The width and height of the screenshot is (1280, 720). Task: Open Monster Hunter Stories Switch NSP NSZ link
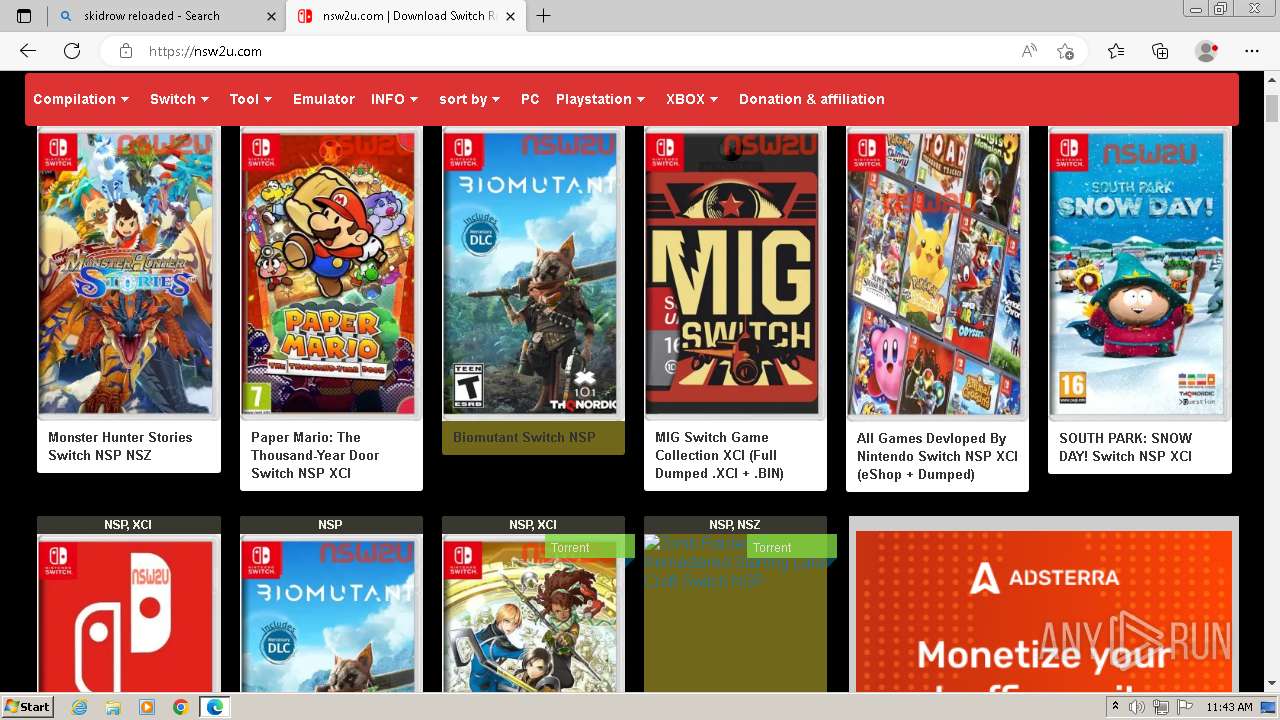click(120, 446)
